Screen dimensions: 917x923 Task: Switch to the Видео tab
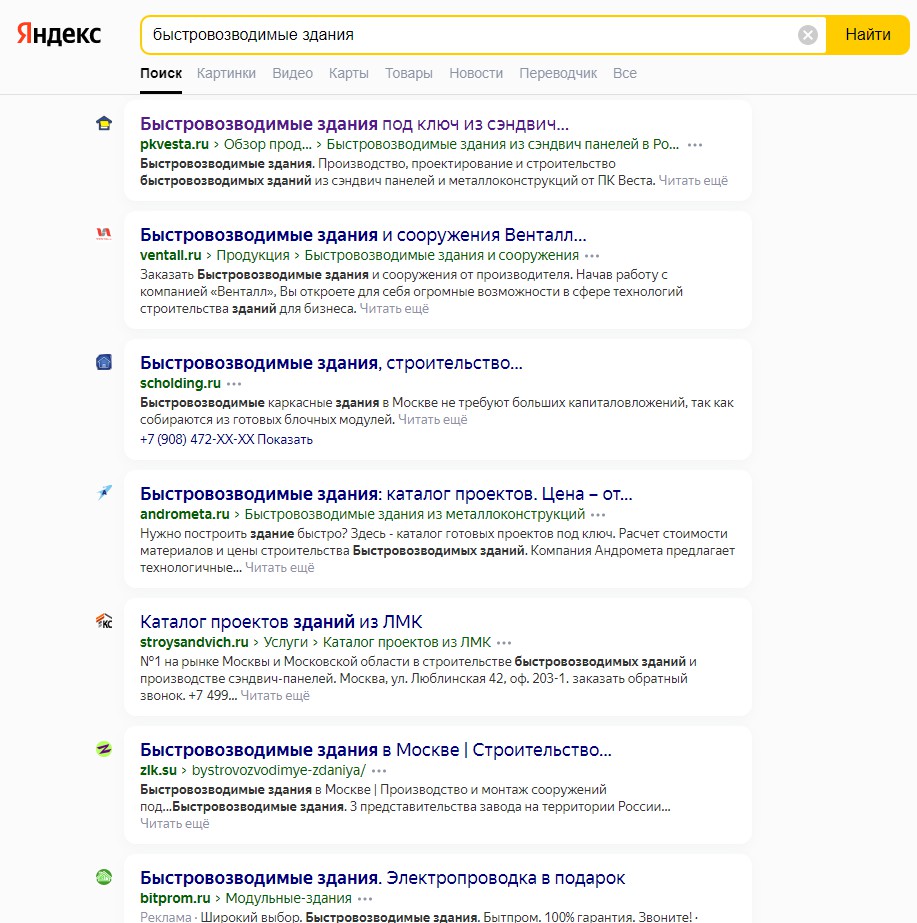(293, 73)
